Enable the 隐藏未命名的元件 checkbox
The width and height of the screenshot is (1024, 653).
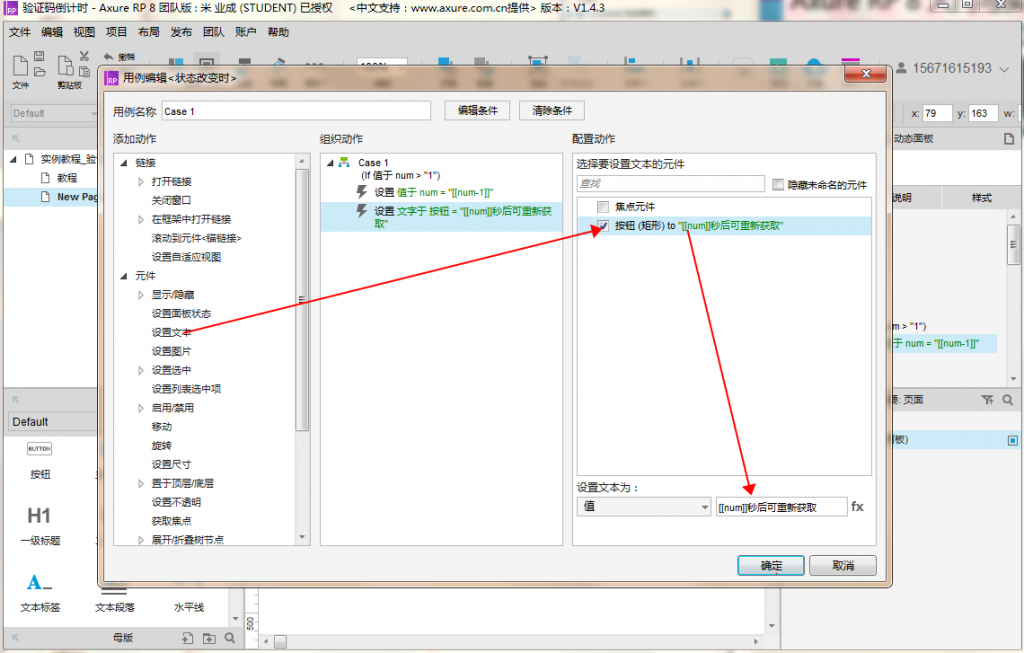[779, 184]
